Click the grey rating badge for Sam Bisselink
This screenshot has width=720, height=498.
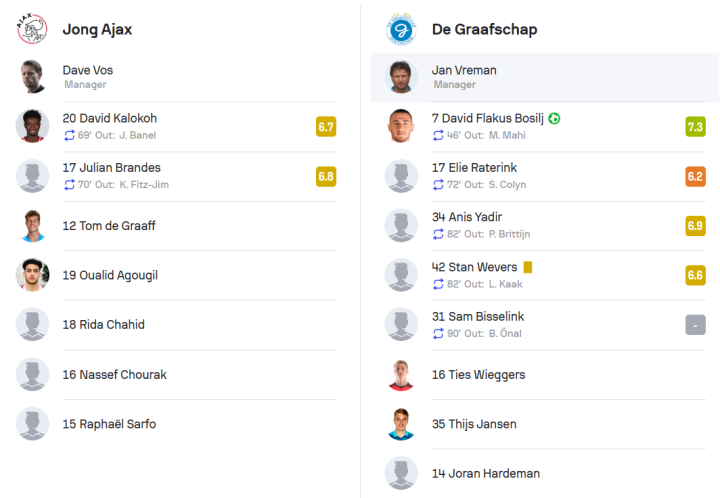(x=695, y=325)
